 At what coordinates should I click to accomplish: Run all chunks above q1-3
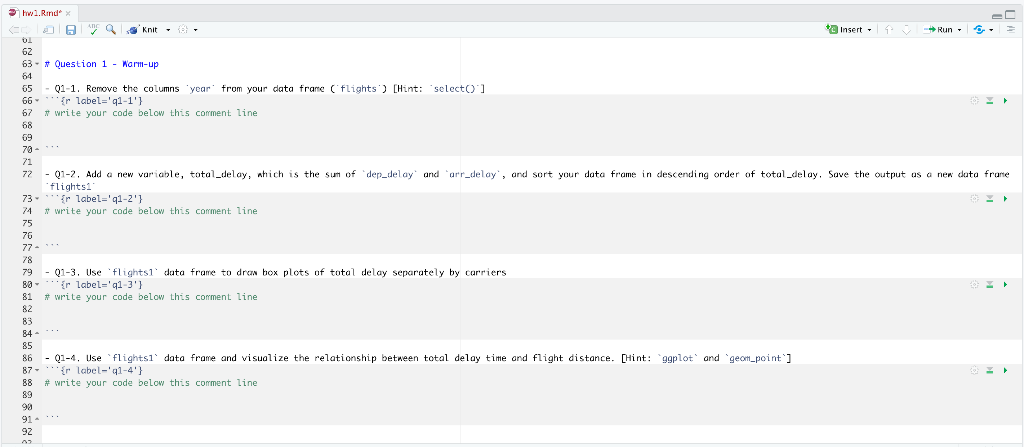(989, 285)
